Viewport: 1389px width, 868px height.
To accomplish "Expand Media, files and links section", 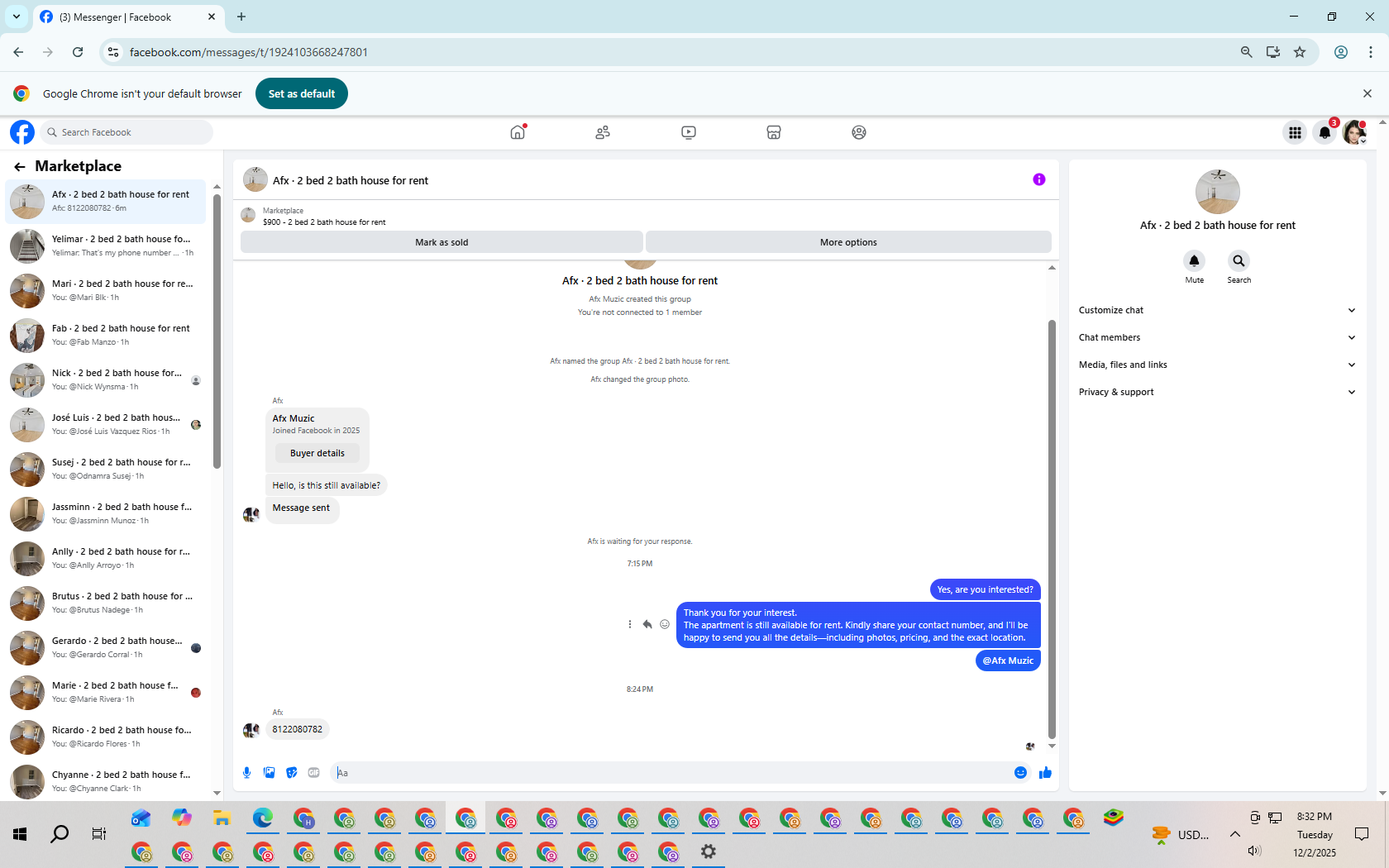I will coord(1217,365).
